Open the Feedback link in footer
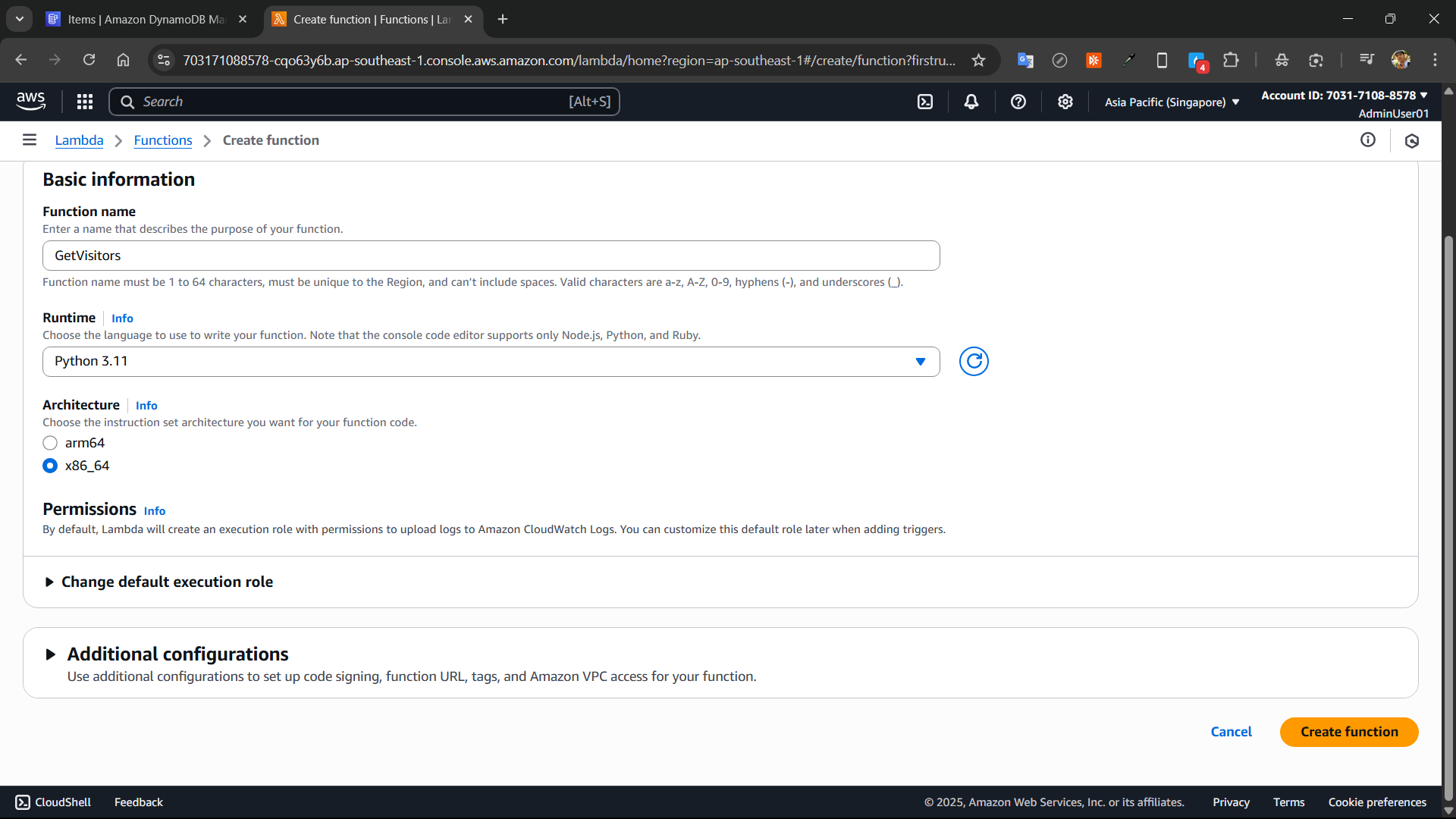The image size is (1456, 819). point(139,802)
